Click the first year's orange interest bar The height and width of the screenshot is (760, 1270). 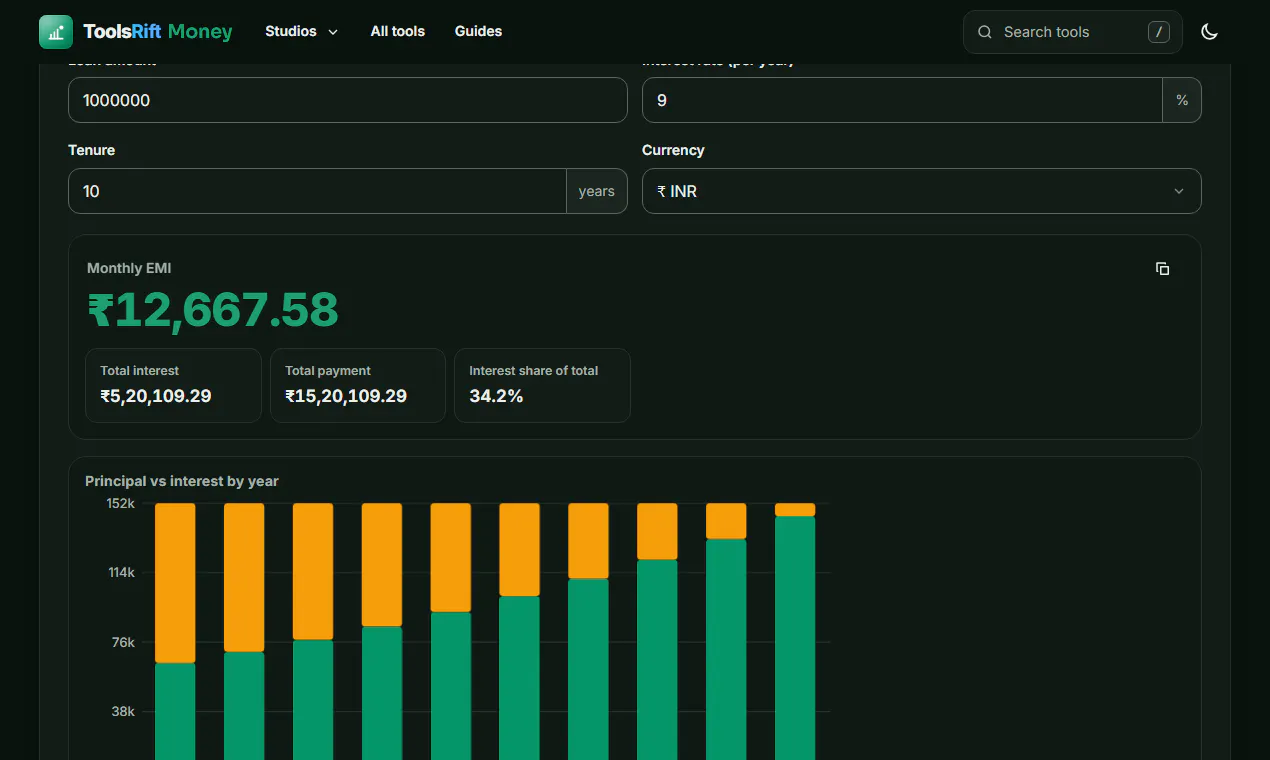[175, 583]
